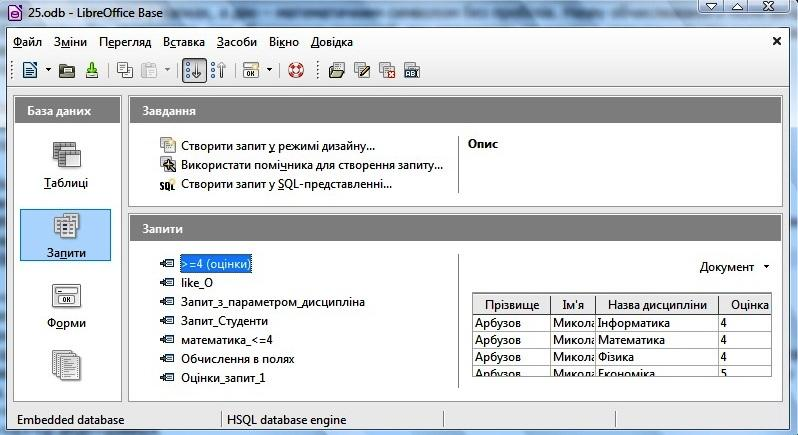This screenshot has width=798, height=435.
Task: Select the query математика_<=4
Action: pyautogui.click(x=227, y=340)
